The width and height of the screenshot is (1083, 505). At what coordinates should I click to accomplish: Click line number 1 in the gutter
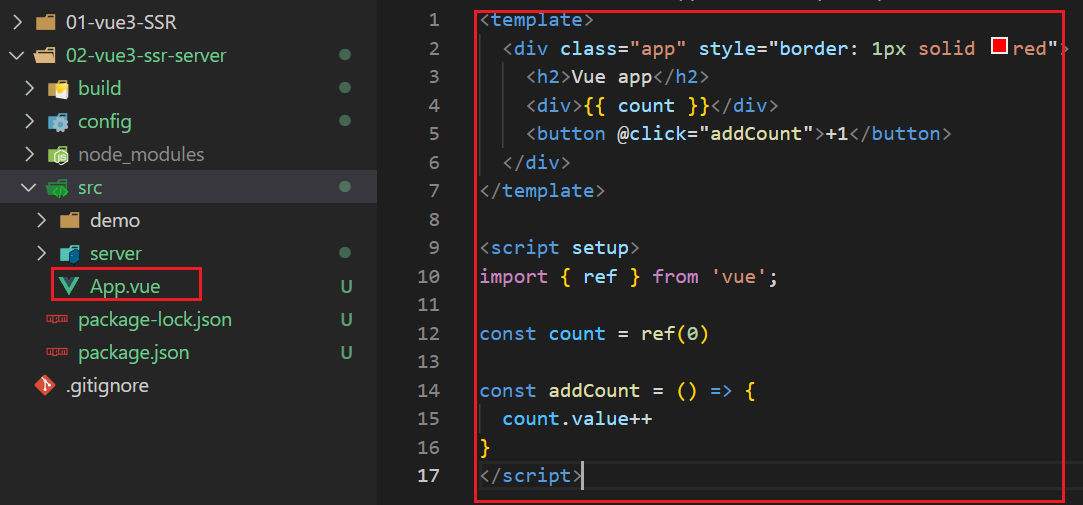(434, 20)
